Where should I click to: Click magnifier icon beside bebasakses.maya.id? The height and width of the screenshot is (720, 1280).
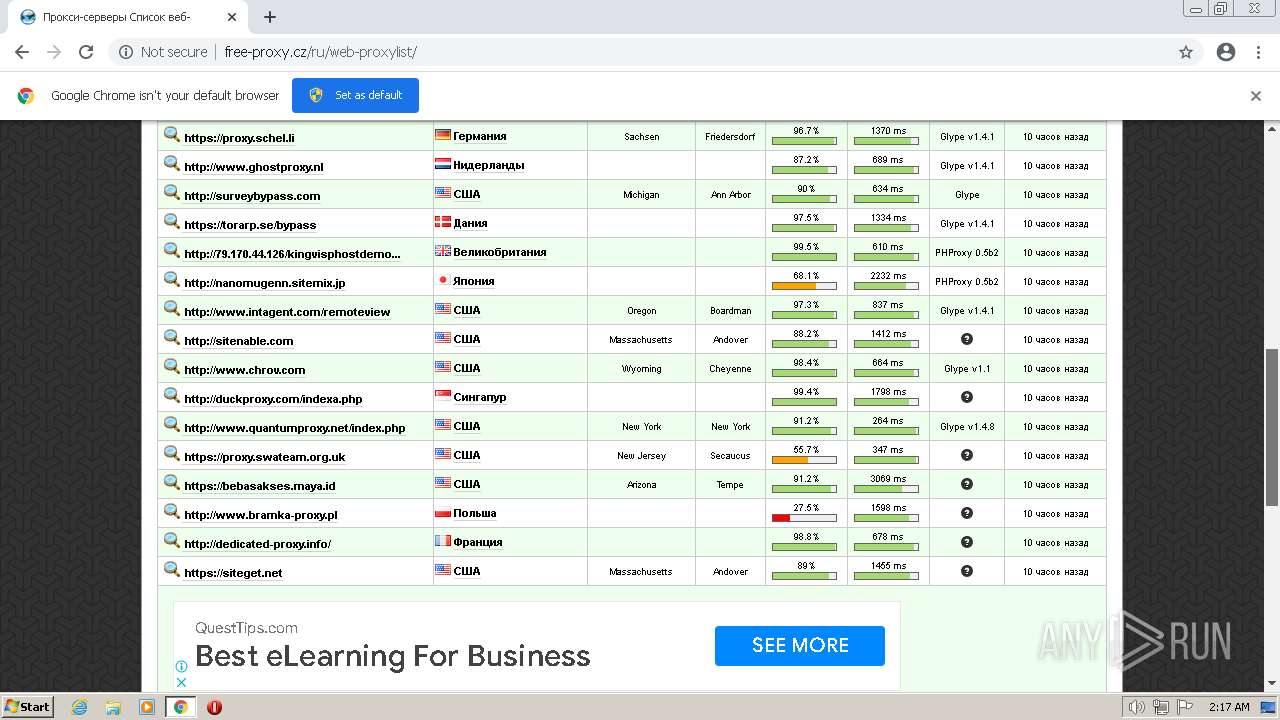coord(172,483)
